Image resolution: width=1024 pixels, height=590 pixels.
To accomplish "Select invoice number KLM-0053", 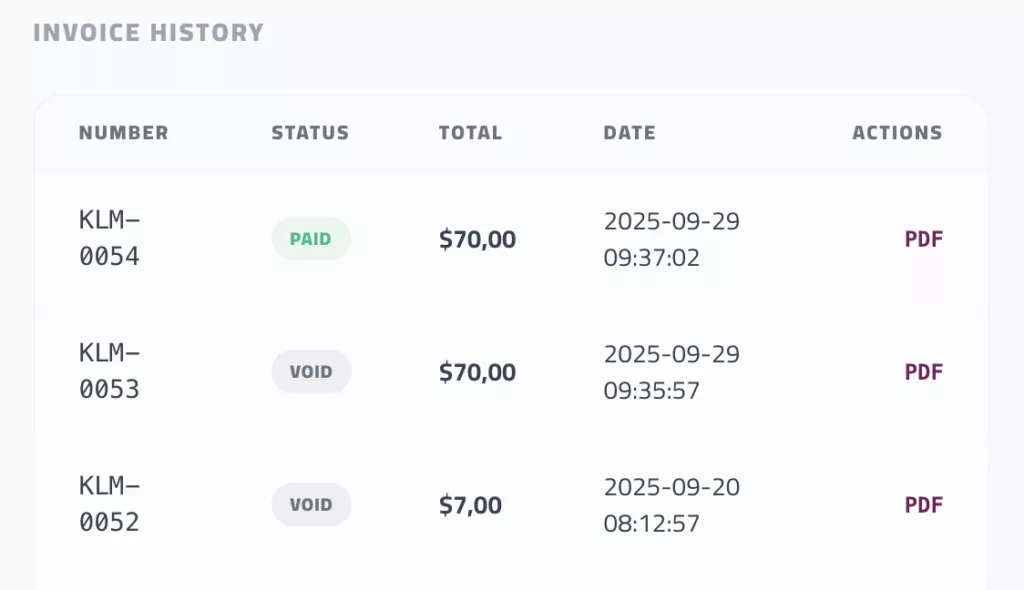I will click(x=110, y=371).
